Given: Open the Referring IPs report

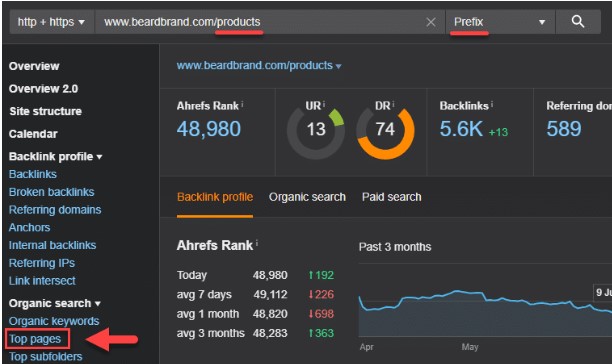Looking at the screenshot, I should coord(42,263).
